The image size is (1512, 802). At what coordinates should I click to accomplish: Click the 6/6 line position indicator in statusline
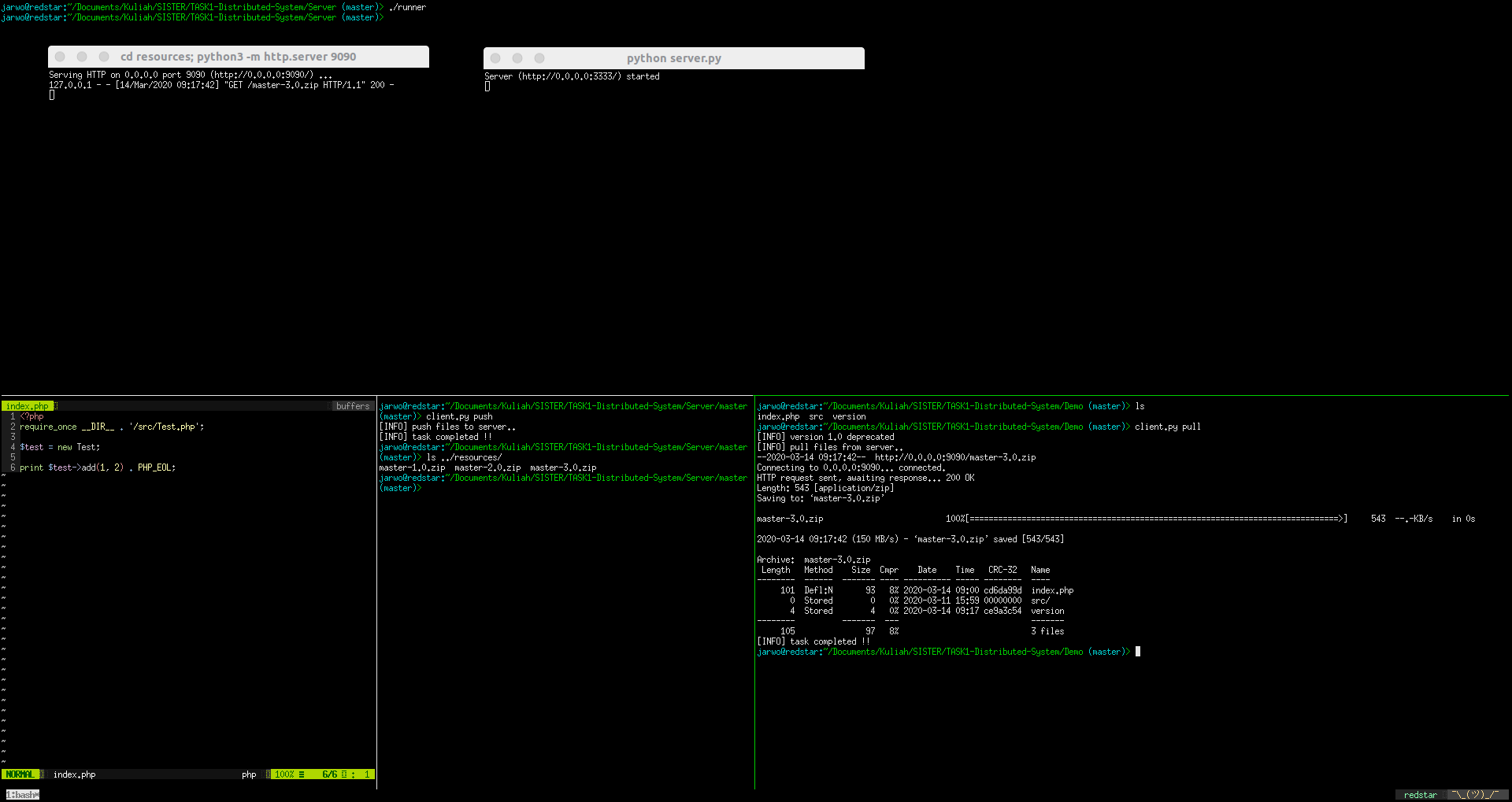pos(330,774)
